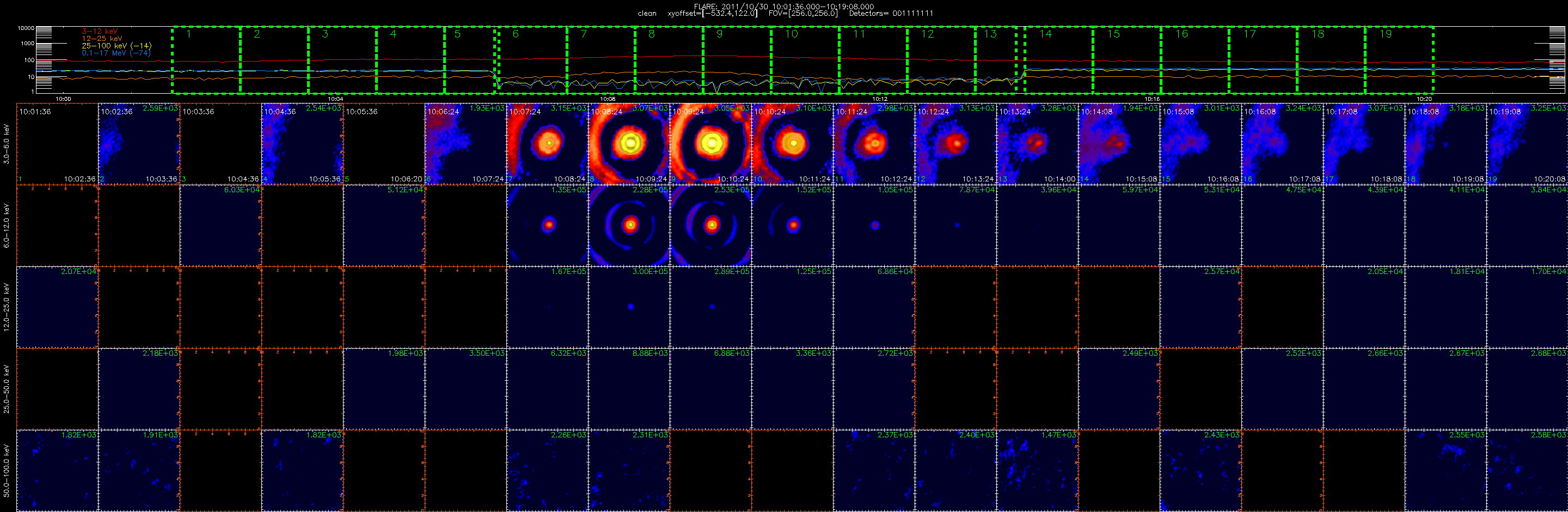Click the 50–100 keV image labeled 1.47E+03
The height and width of the screenshot is (512, 1568).
click(1037, 471)
